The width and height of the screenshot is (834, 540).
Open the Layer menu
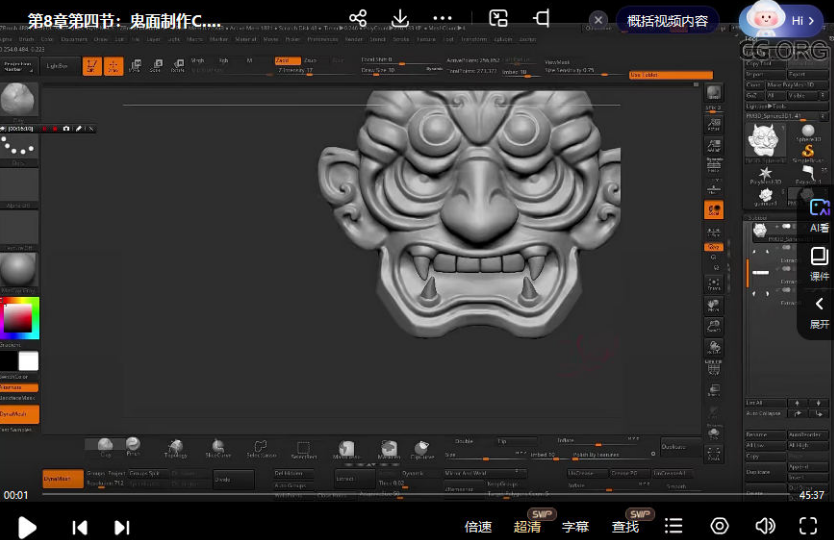pyautogui.click(x=153, y=39)
